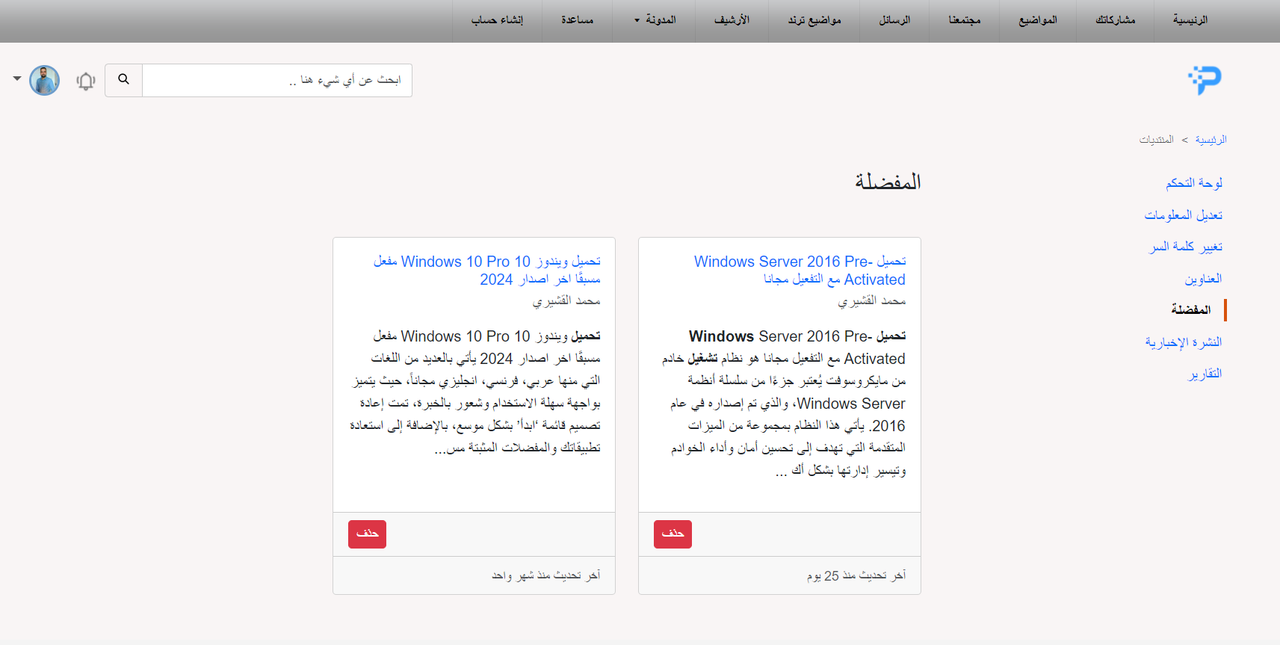Focus the search field ابحث عن أي شيء هنا

277,80
